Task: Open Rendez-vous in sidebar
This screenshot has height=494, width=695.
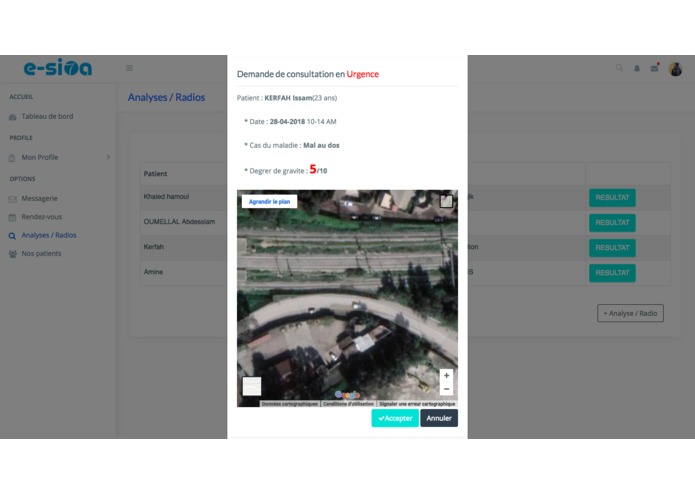Action: click(x=42, y=217)
